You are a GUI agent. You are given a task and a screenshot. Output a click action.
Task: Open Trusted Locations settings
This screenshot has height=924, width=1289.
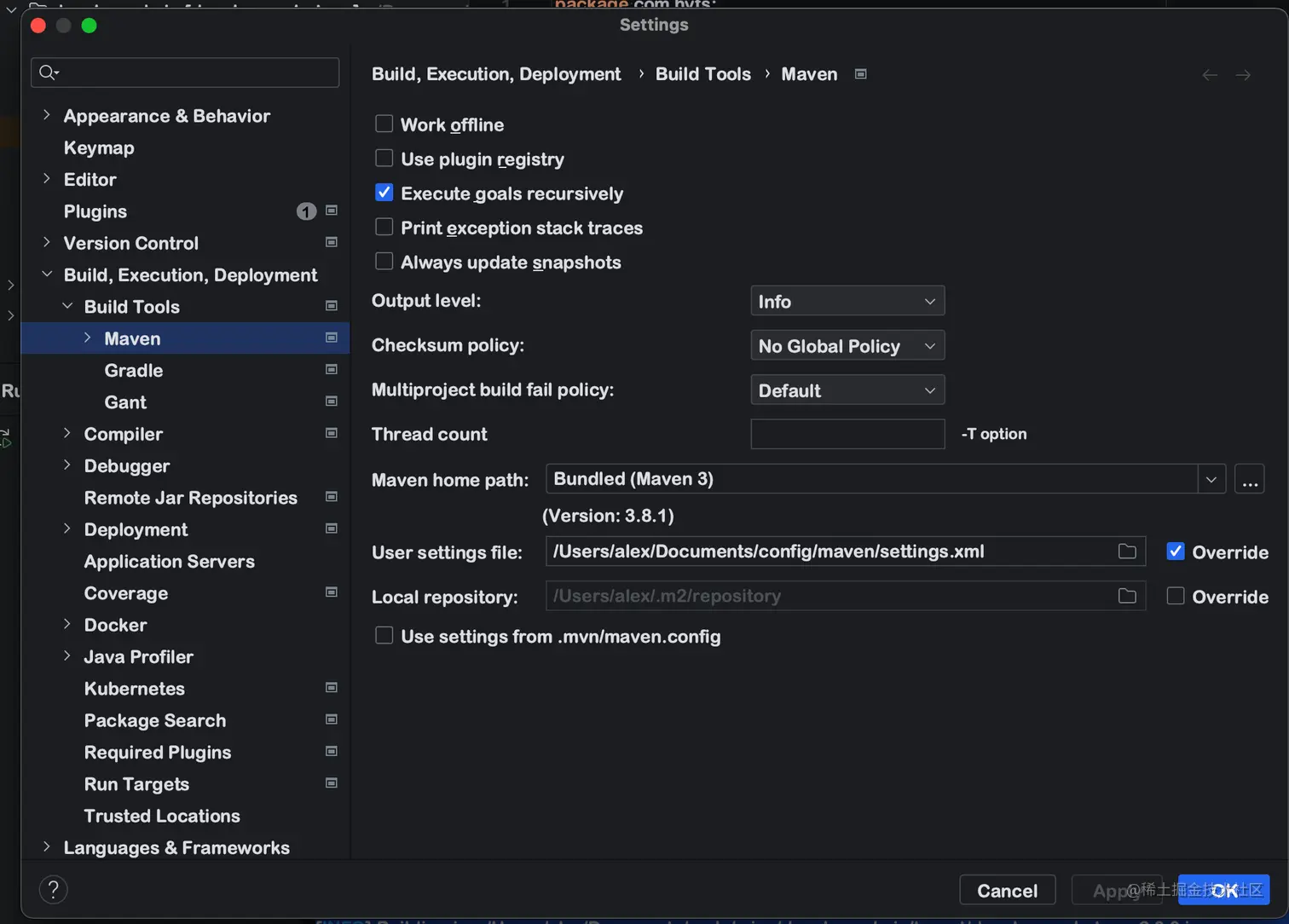click(x=162, y=816)
